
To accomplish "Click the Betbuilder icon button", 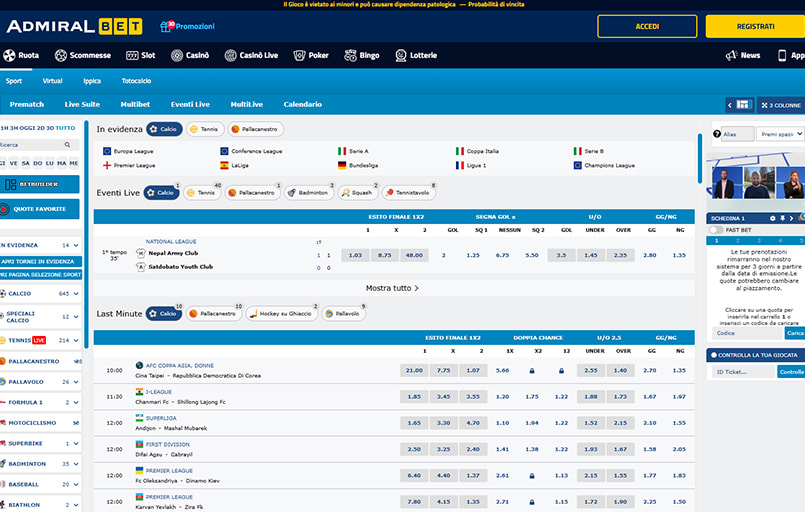I will coord(40,184).
